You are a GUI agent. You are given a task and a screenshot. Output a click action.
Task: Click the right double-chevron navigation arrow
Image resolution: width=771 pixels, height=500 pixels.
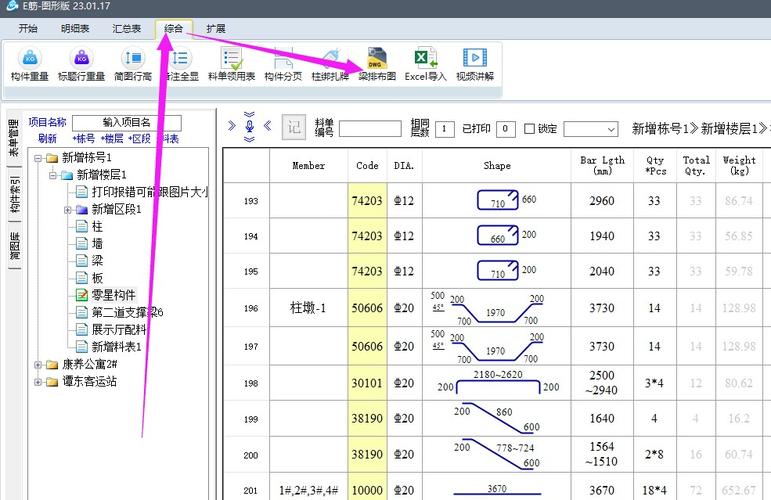tap(232, 126)
